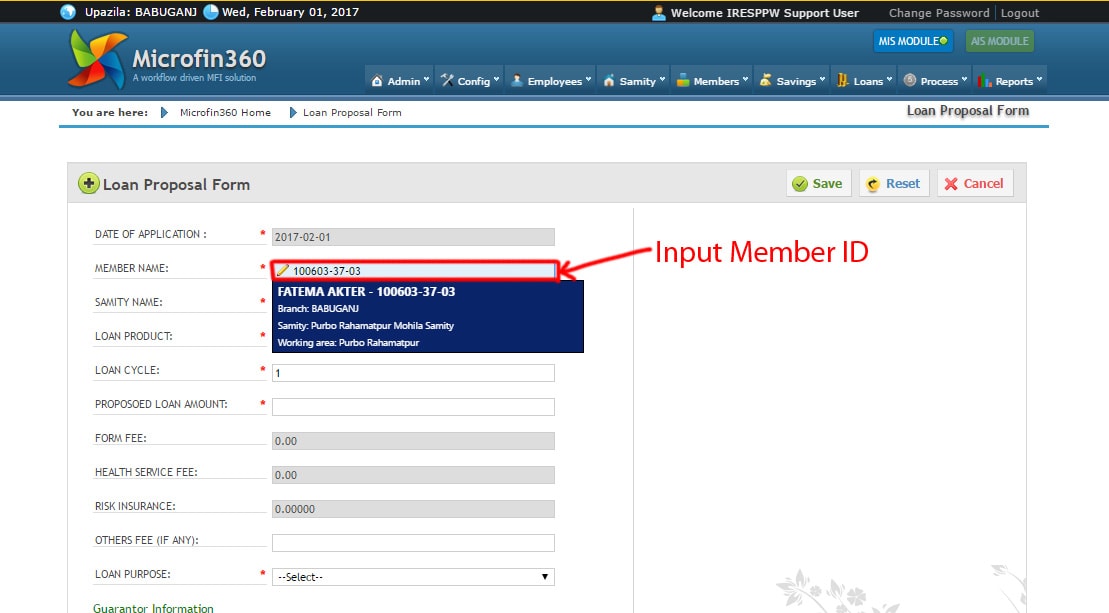Select FATEMA AKTER from the autocomplete suggestion

coord(427,316)
